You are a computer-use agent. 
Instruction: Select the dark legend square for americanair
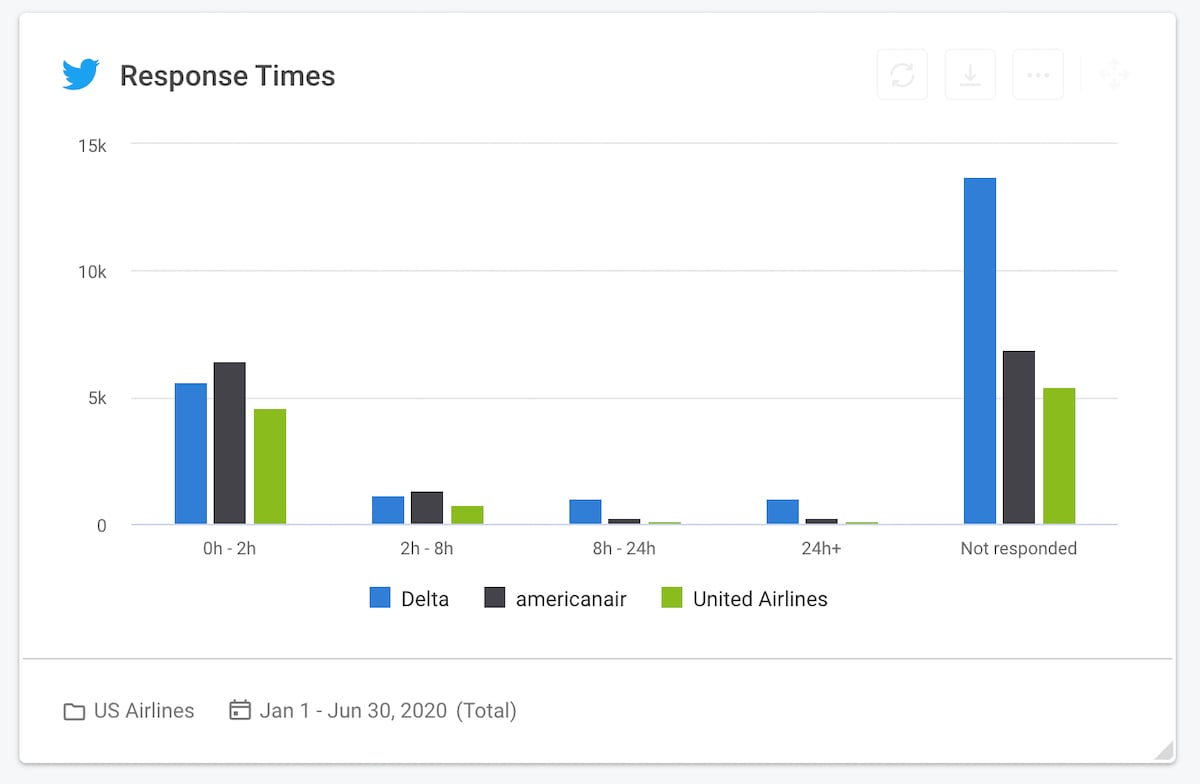point(493,598)
